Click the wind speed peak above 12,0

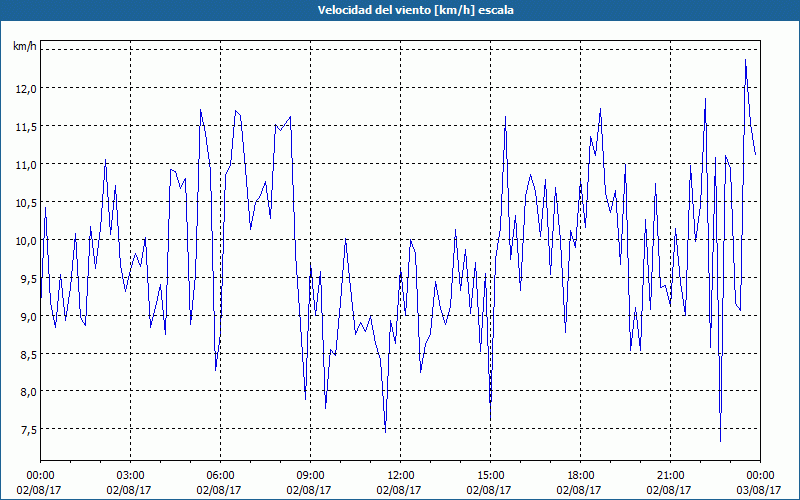click(x=745, y=60)
